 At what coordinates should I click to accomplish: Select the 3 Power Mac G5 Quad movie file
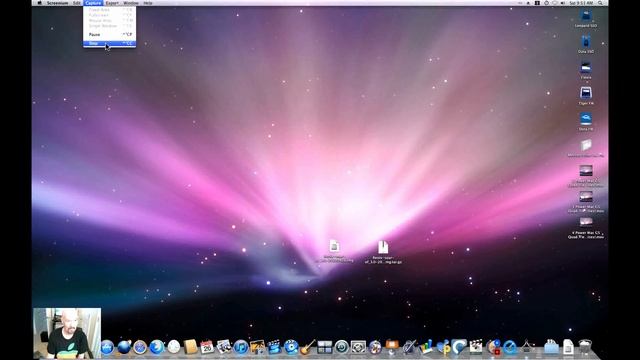(x=586, y=197)
